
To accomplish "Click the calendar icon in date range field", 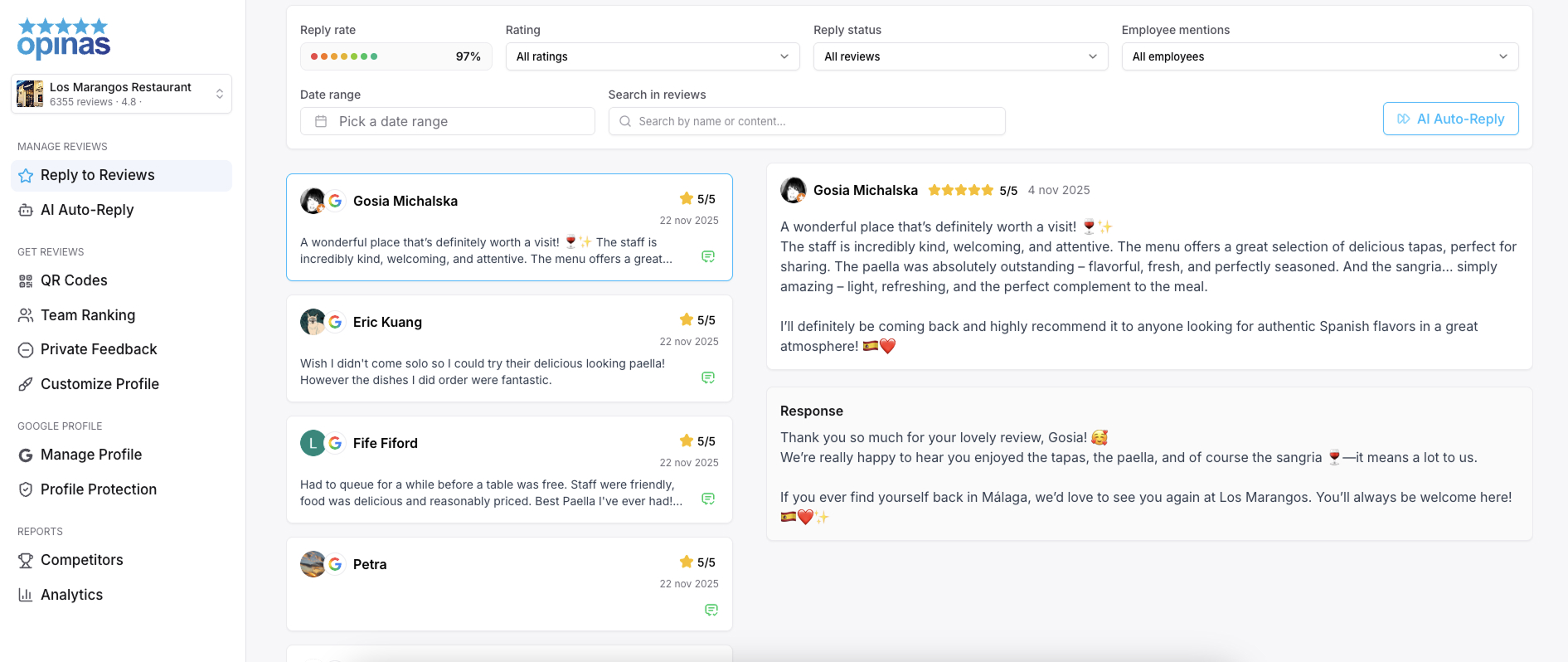I will (x=321, y=121).
